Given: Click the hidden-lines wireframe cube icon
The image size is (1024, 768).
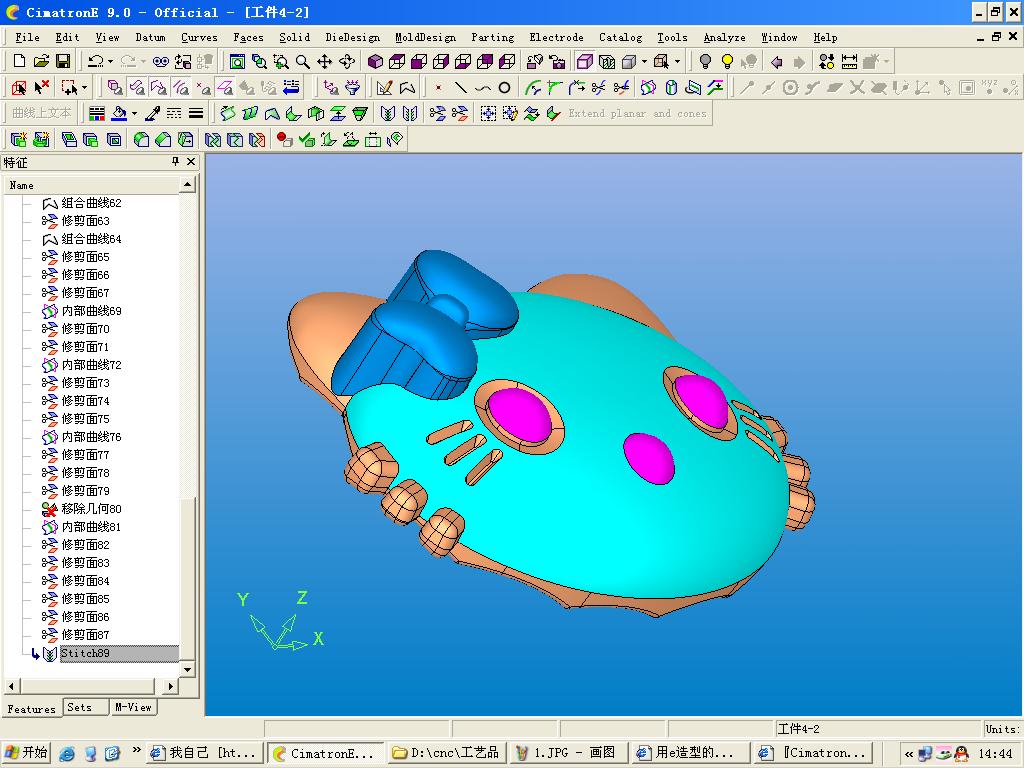Looking at the screenshot, I should tap(607, 61).
